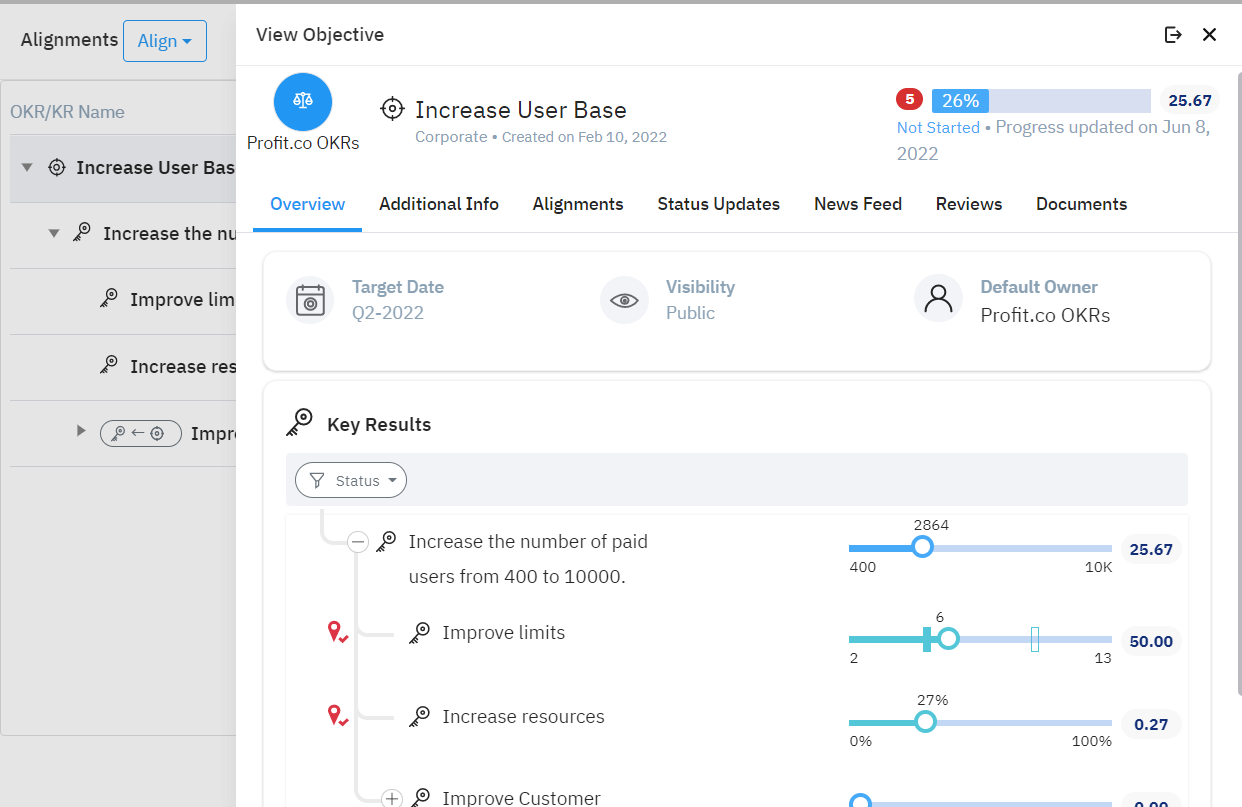Open the Status Updates tab
The image size is (1242, 807).
click(718, 204)
